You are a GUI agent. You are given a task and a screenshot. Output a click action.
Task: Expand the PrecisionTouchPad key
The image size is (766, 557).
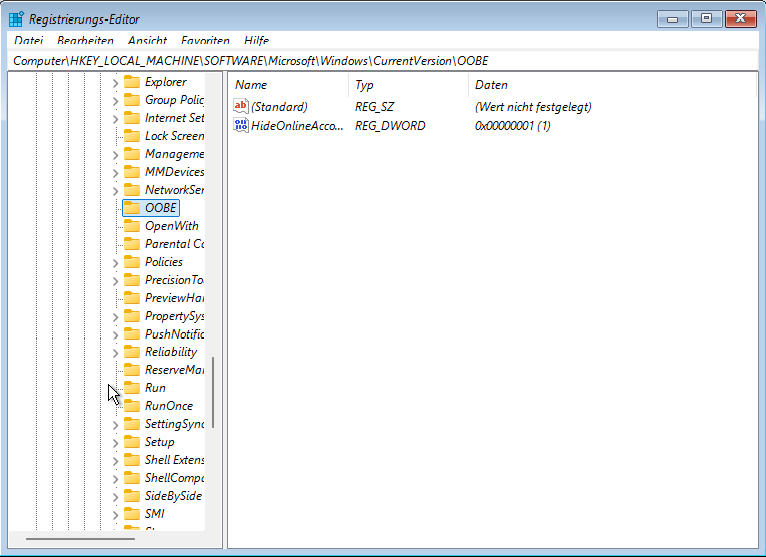pyautogui.click(x=115, y=281)
